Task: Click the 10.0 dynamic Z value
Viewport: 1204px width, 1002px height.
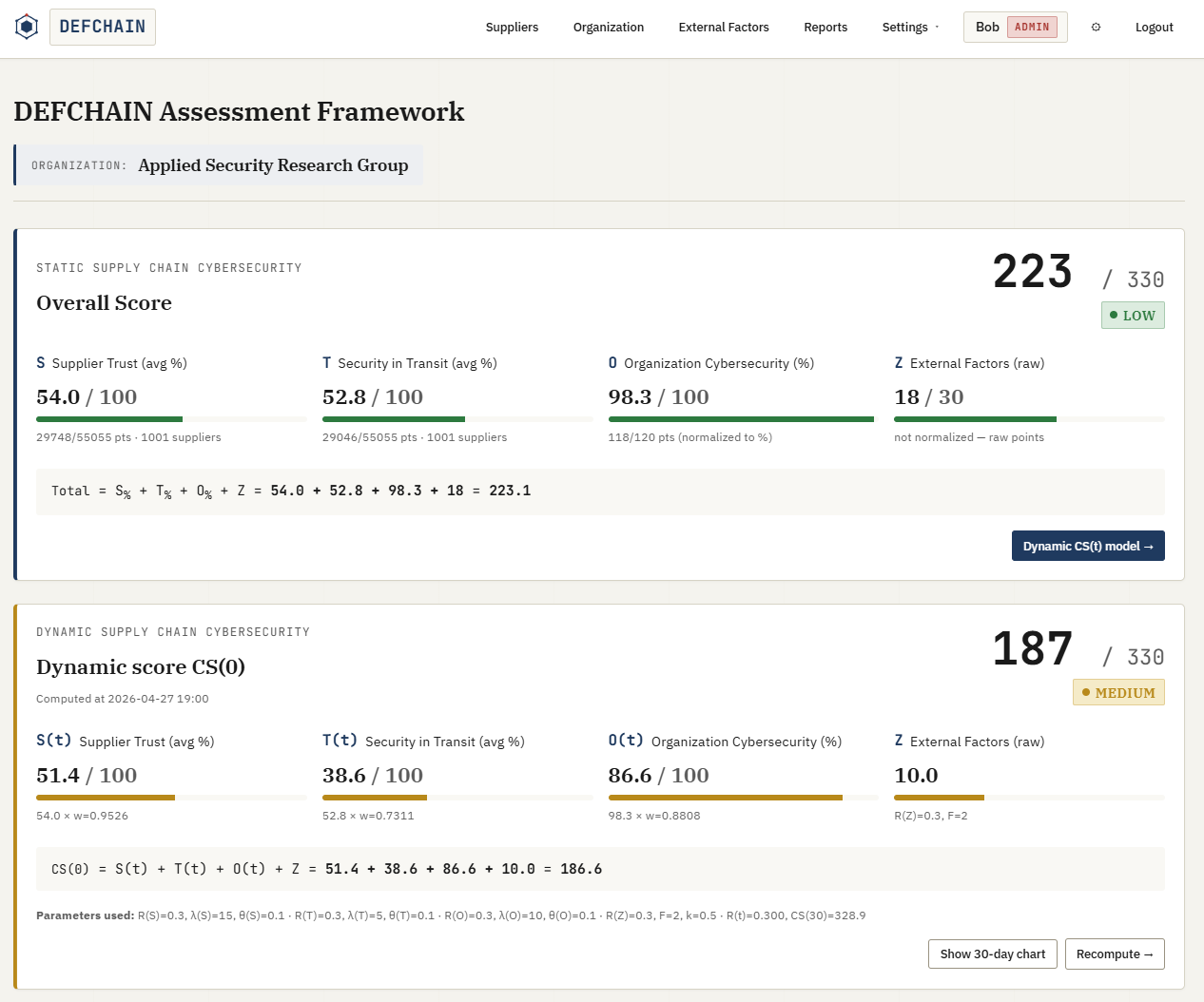Action: click(x=916, y=776)
